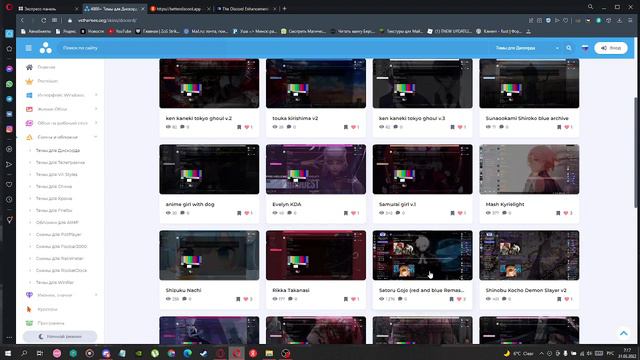Select Discord themes in sidebar list
The width and height of the screenshot is (640, 360).
[58, 150]
